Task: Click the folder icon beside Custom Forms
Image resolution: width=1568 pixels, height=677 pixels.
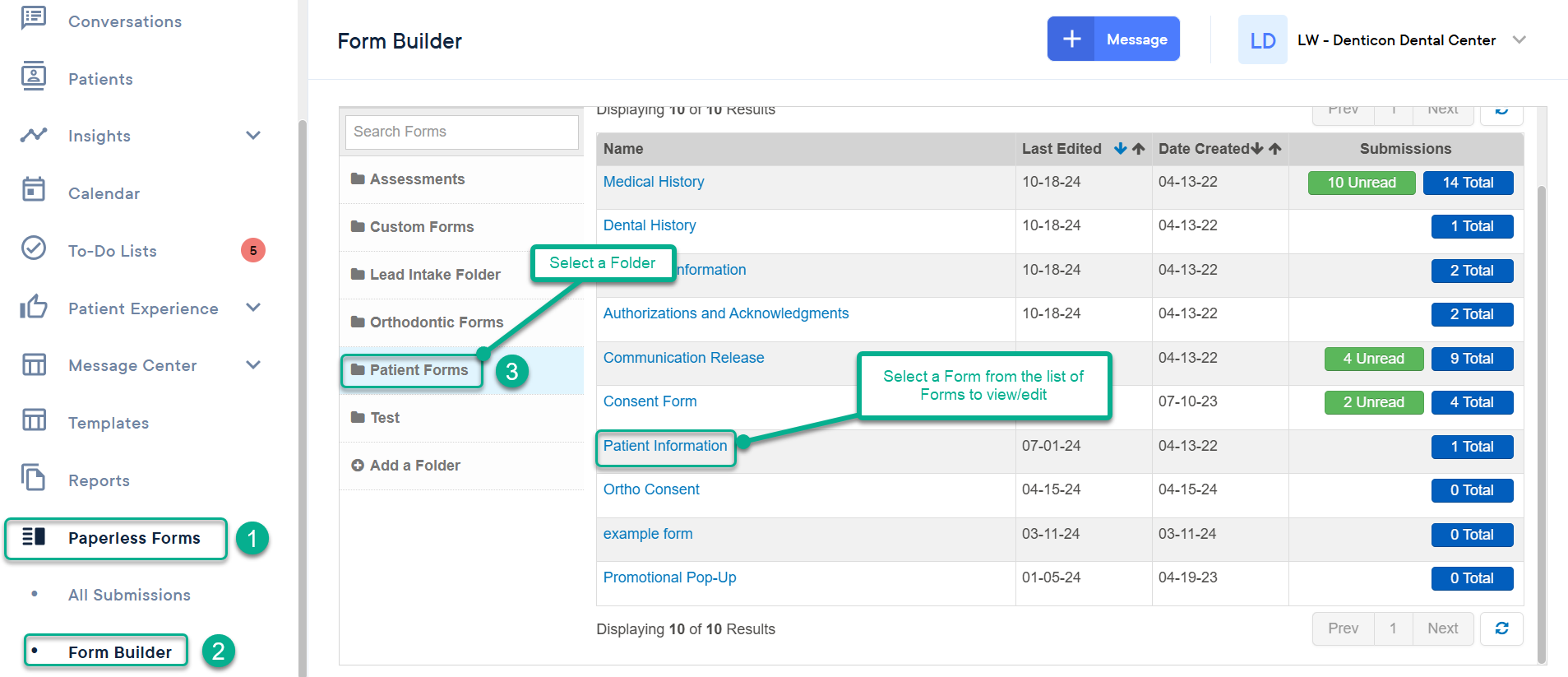Action: click(x=358, y=226)
